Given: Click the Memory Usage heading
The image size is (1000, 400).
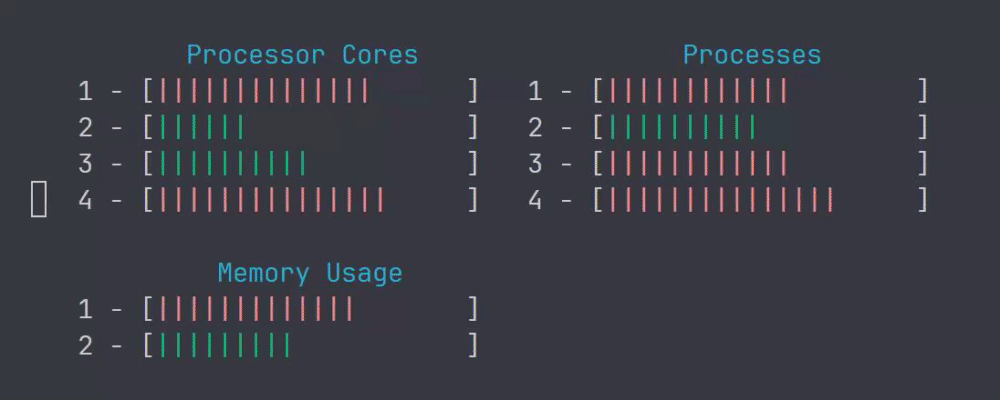Looking at the screenshot, I should (x=310, y=273).
